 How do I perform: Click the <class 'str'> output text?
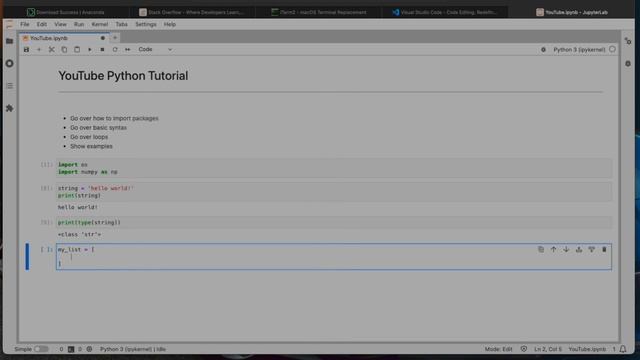79,235
